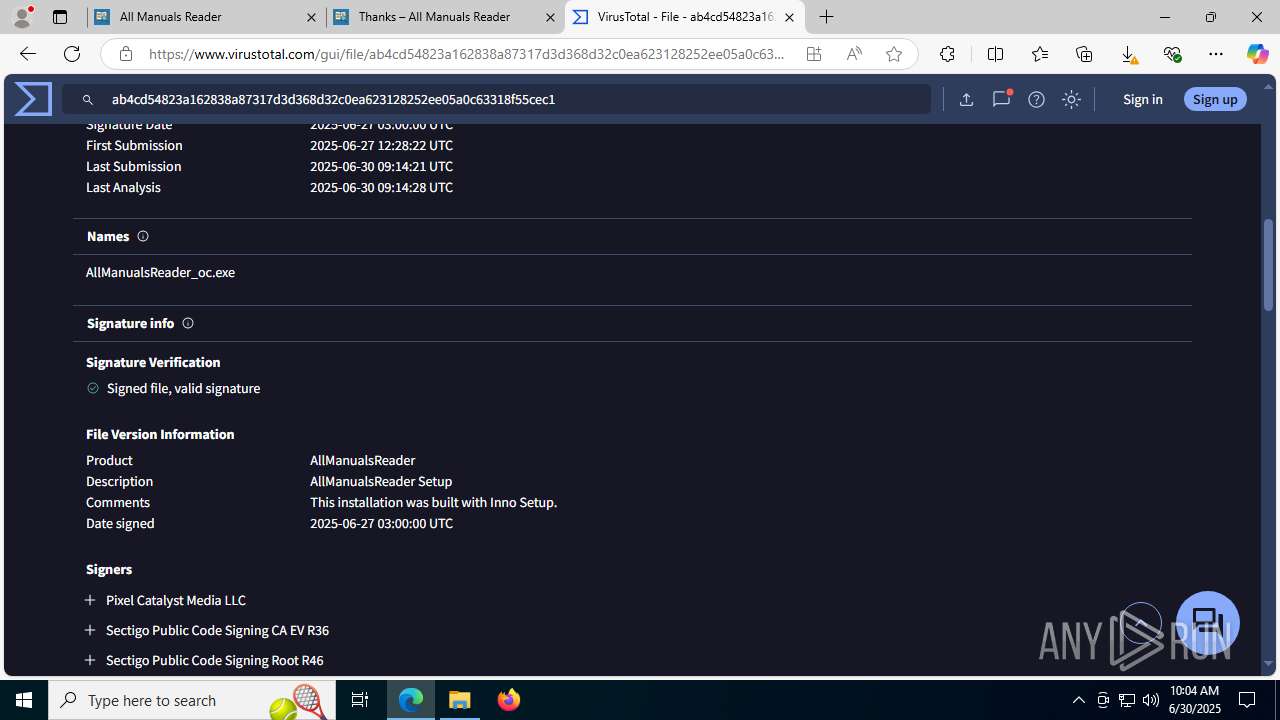Add page to favorites star icon

pyautogui.click(x=894, y=54)
